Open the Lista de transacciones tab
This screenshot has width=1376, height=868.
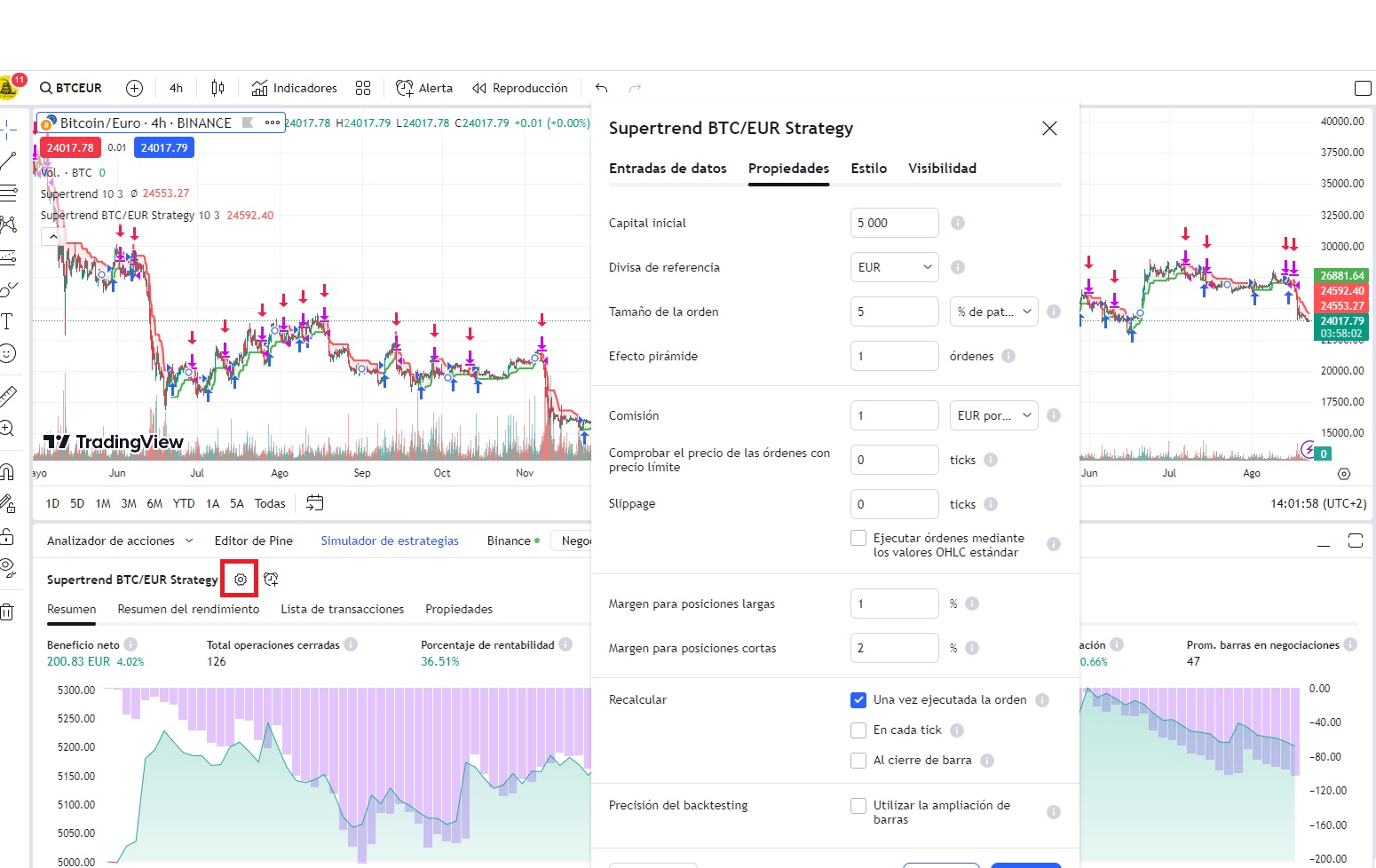tap(342, 609)
